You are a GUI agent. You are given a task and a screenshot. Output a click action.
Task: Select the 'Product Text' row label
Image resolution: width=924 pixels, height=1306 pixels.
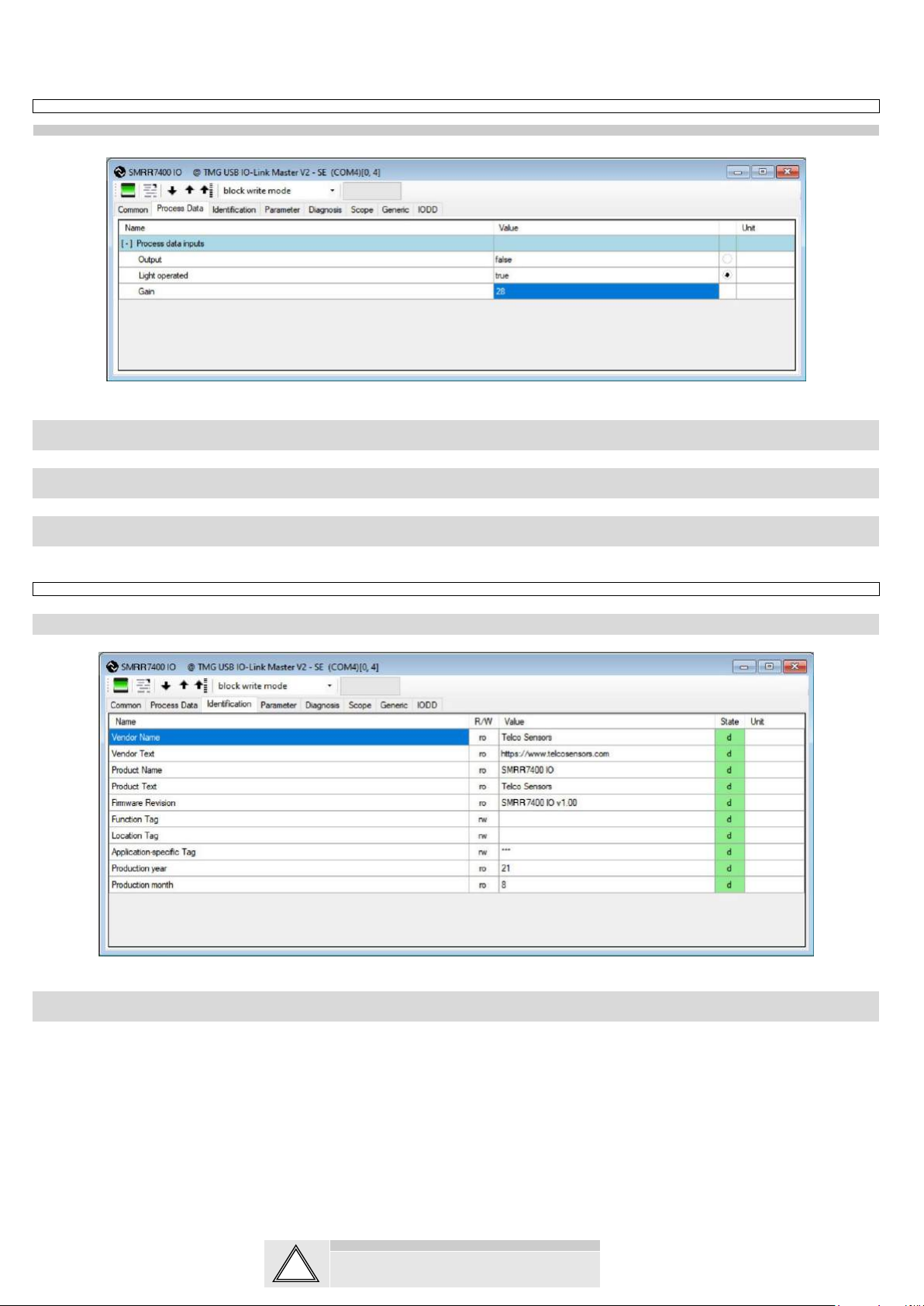(x=134, y=786)
